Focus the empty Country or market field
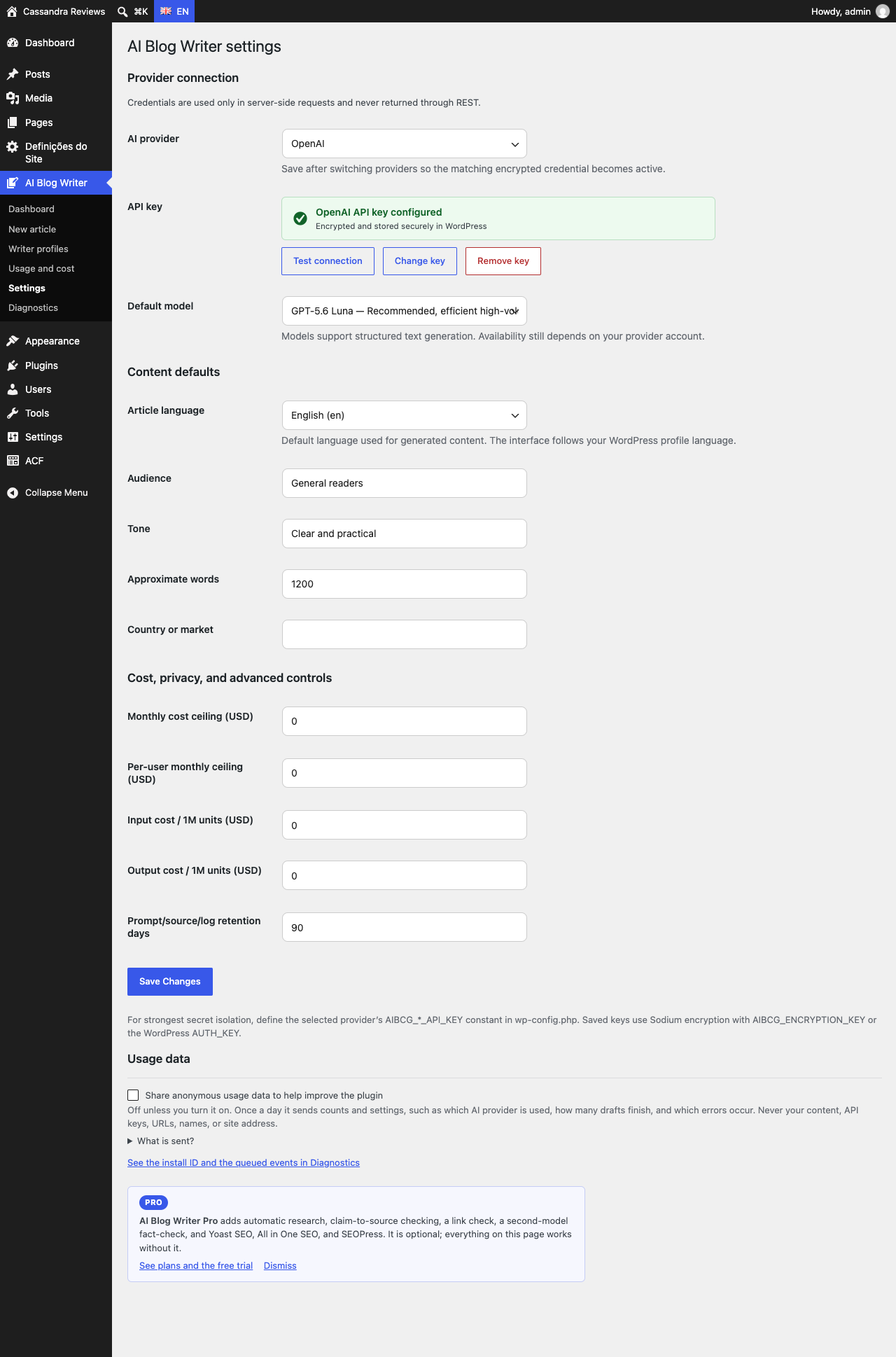This screenshot has height=1357, width=896. (405, 634)
